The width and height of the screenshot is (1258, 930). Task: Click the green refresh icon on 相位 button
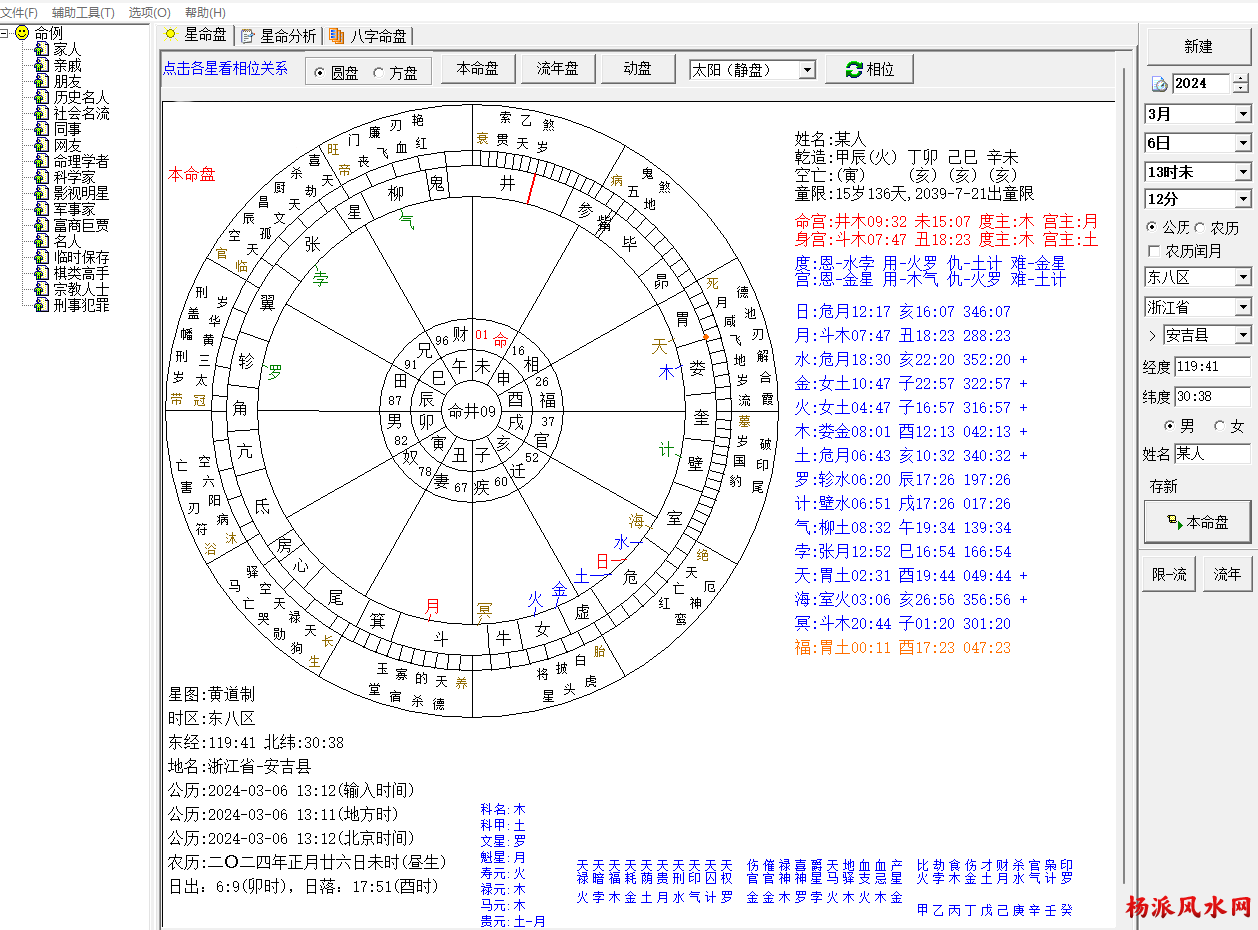853,69
